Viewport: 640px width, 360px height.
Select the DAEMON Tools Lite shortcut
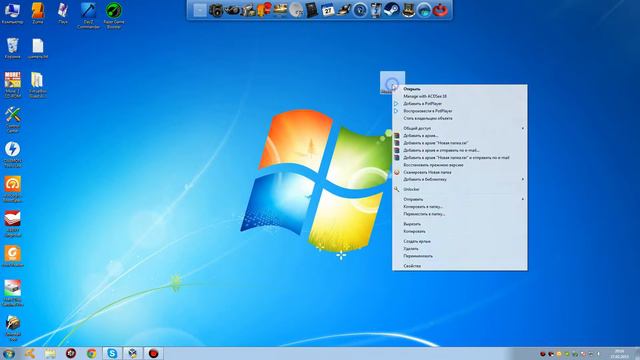[13, 154]
